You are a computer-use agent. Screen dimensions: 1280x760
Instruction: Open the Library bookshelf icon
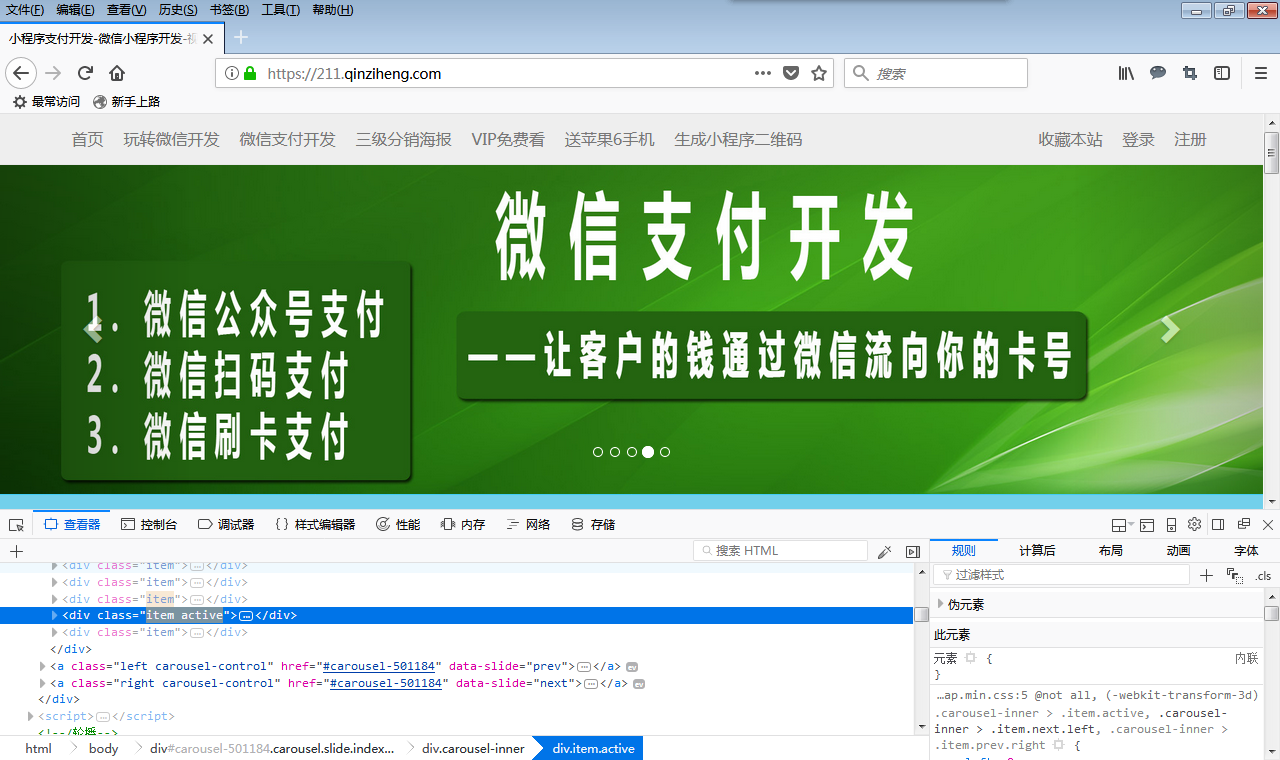point(1126,73)
